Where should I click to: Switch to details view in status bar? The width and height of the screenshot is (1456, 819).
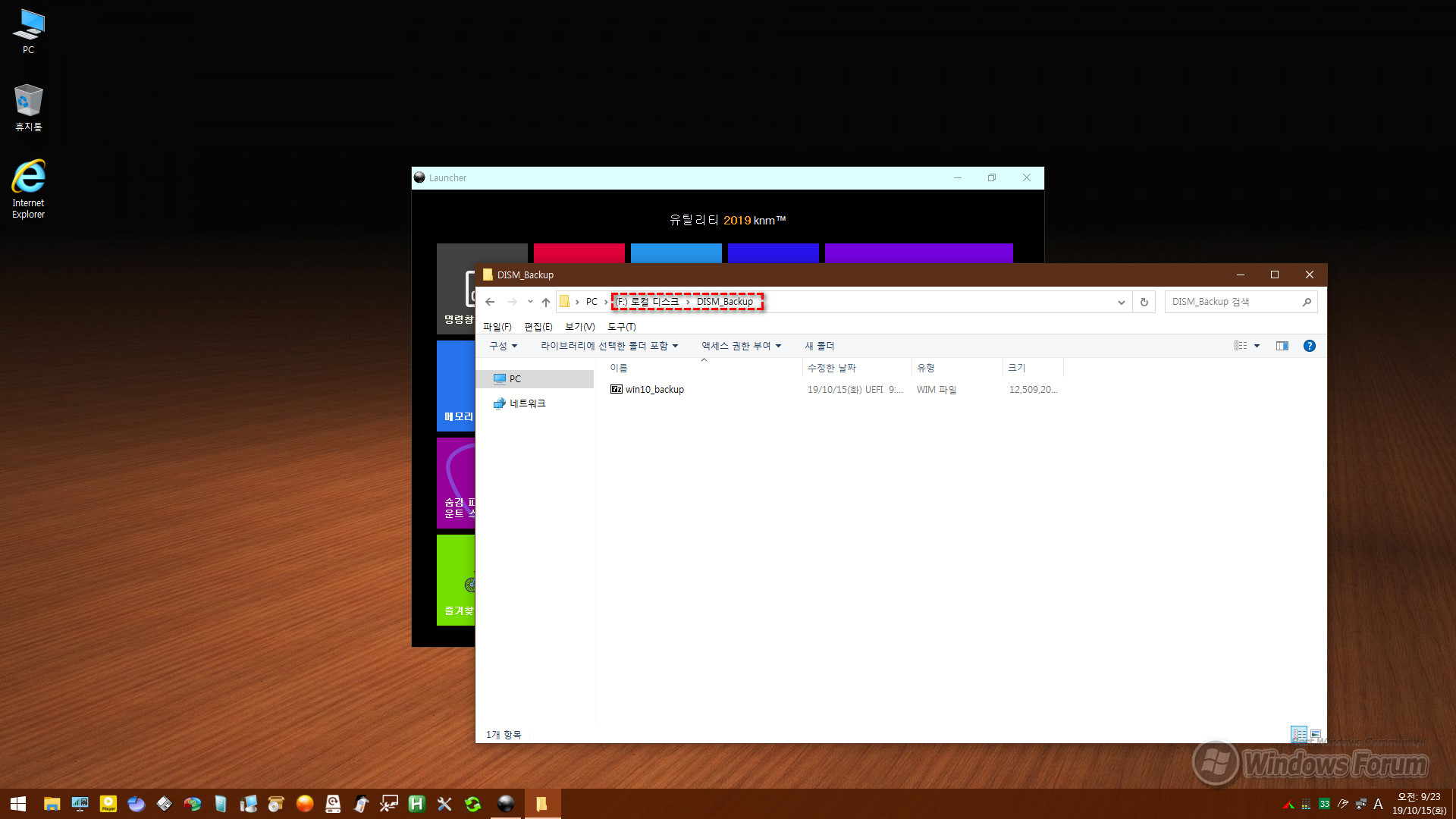point(1299,734)
